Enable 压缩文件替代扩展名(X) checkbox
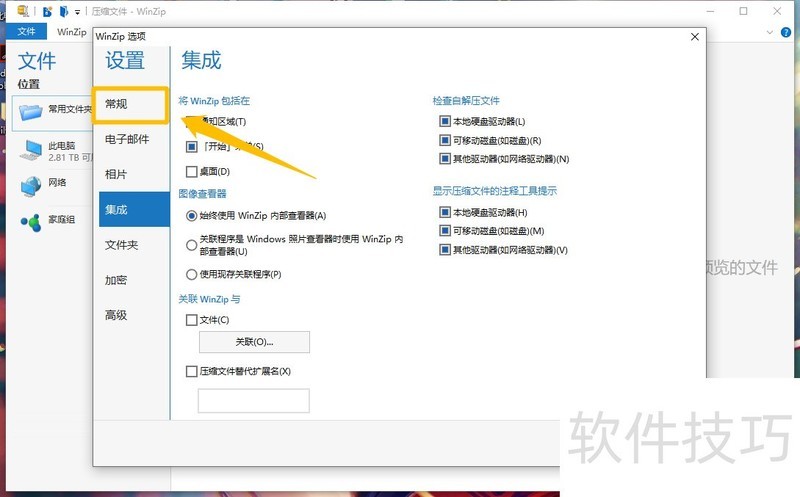This screenshot has width=800, height=497. (x=191, y=371)
